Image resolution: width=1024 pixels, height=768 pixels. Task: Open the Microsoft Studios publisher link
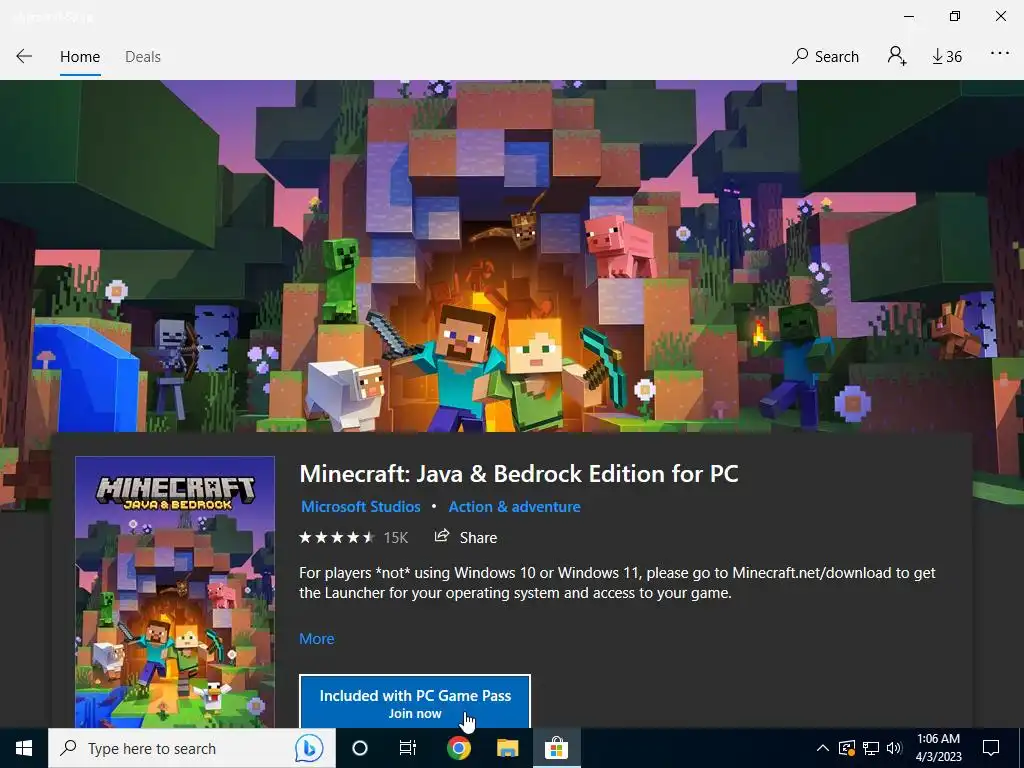(360, 507)
